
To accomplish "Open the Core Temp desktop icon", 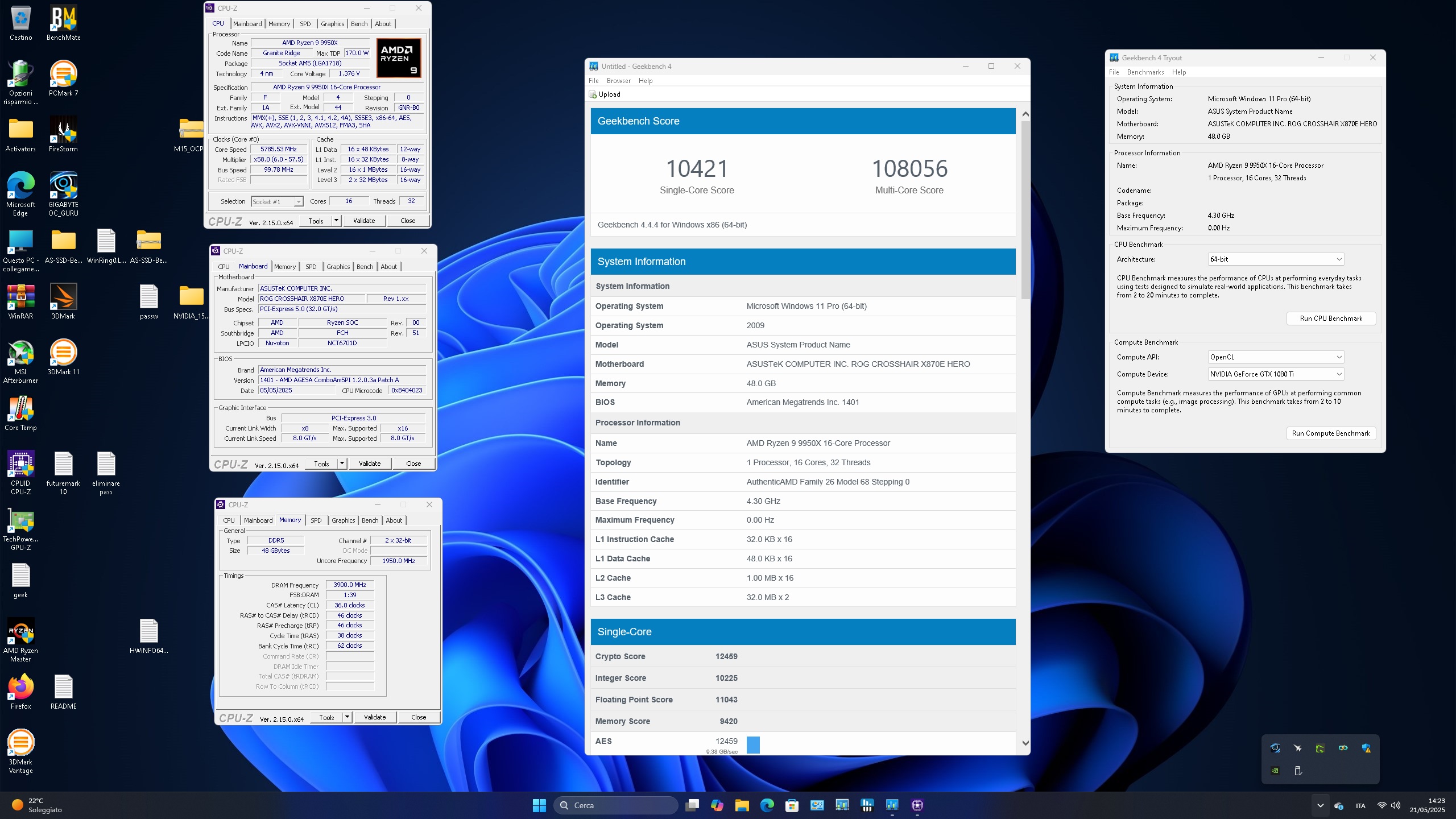I will point(20,413).
